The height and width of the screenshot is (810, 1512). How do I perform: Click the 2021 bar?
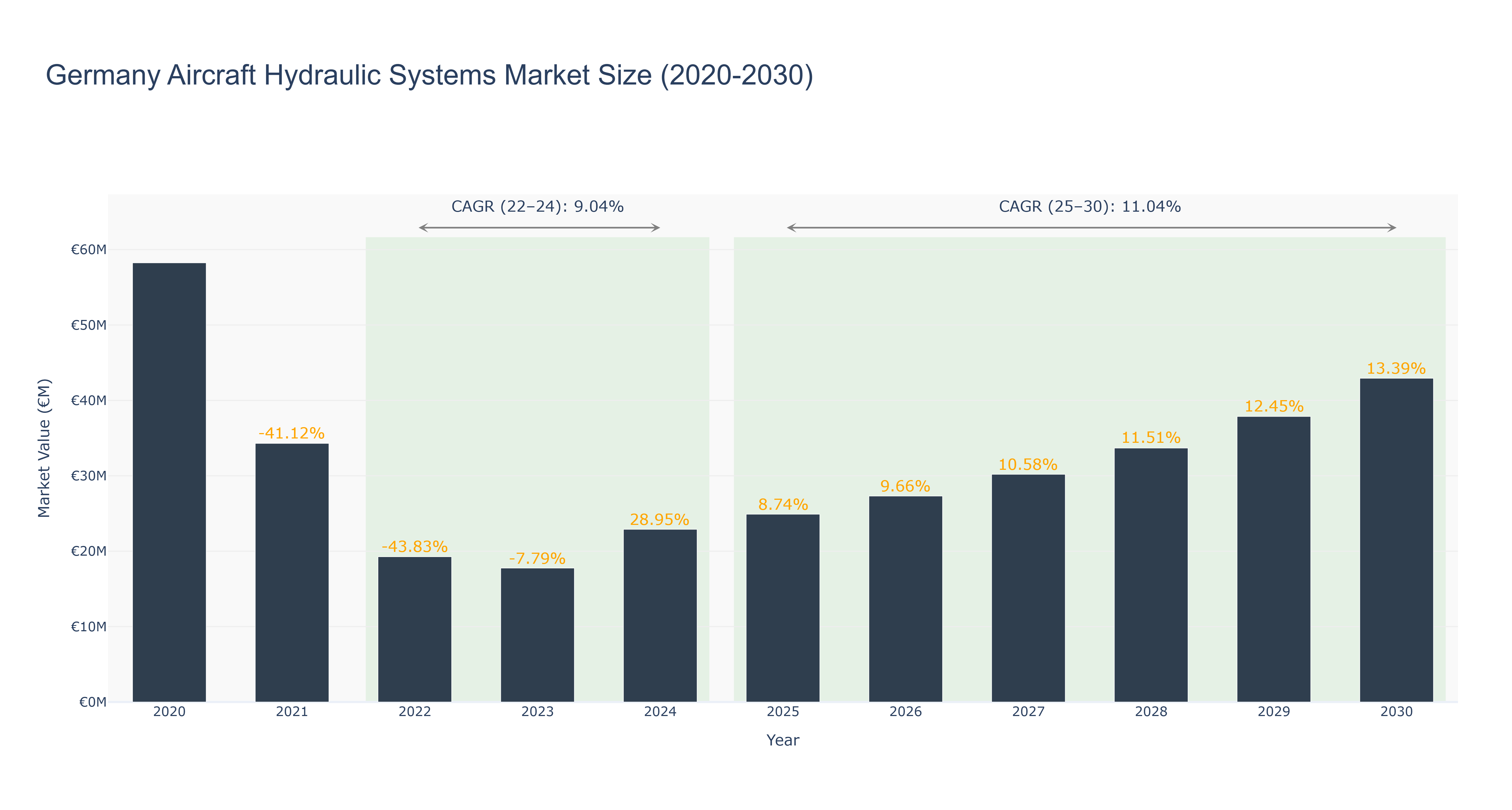click(292, 573)
